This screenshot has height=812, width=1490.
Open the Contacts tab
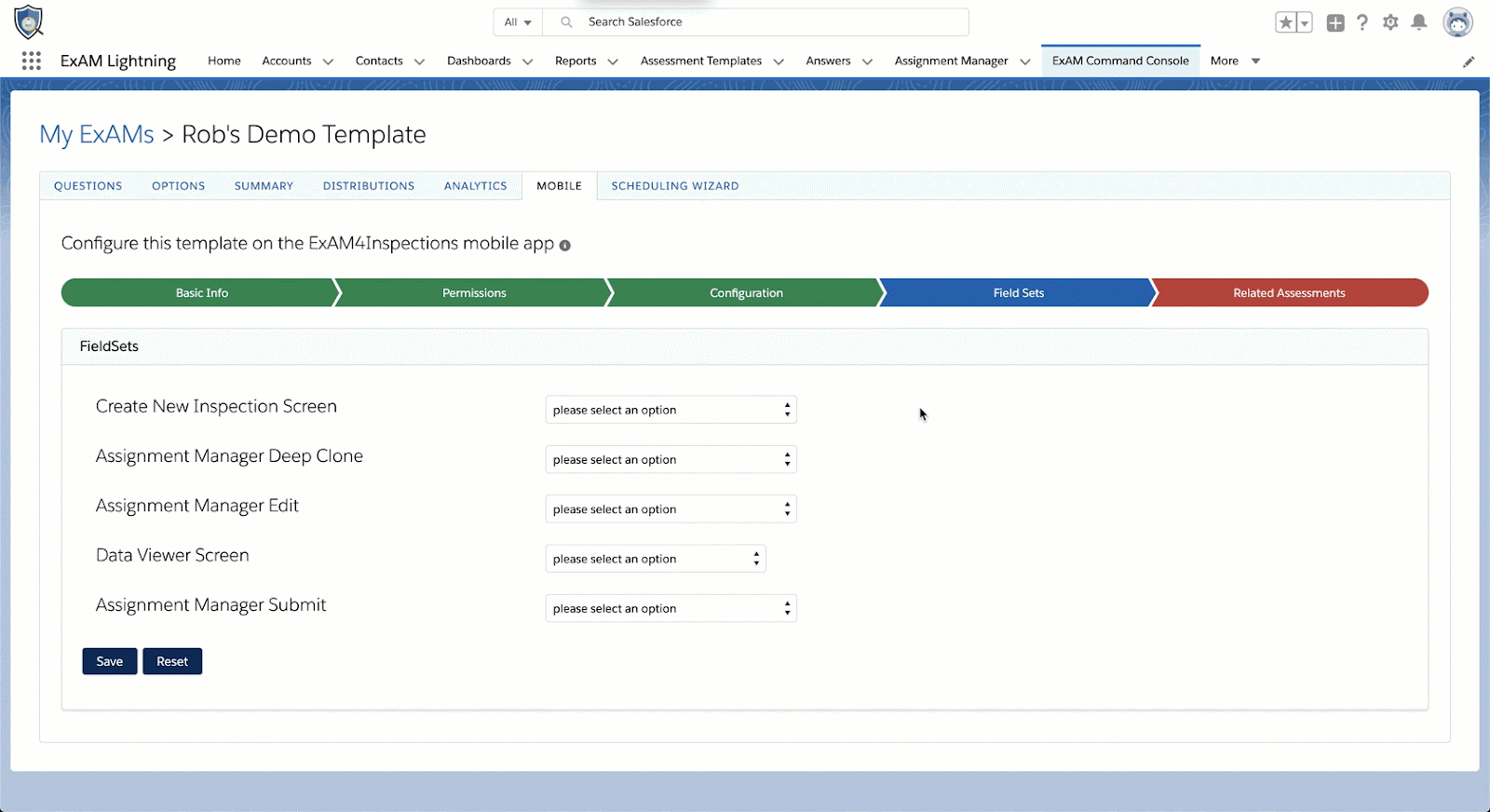(x=379, y=61)
